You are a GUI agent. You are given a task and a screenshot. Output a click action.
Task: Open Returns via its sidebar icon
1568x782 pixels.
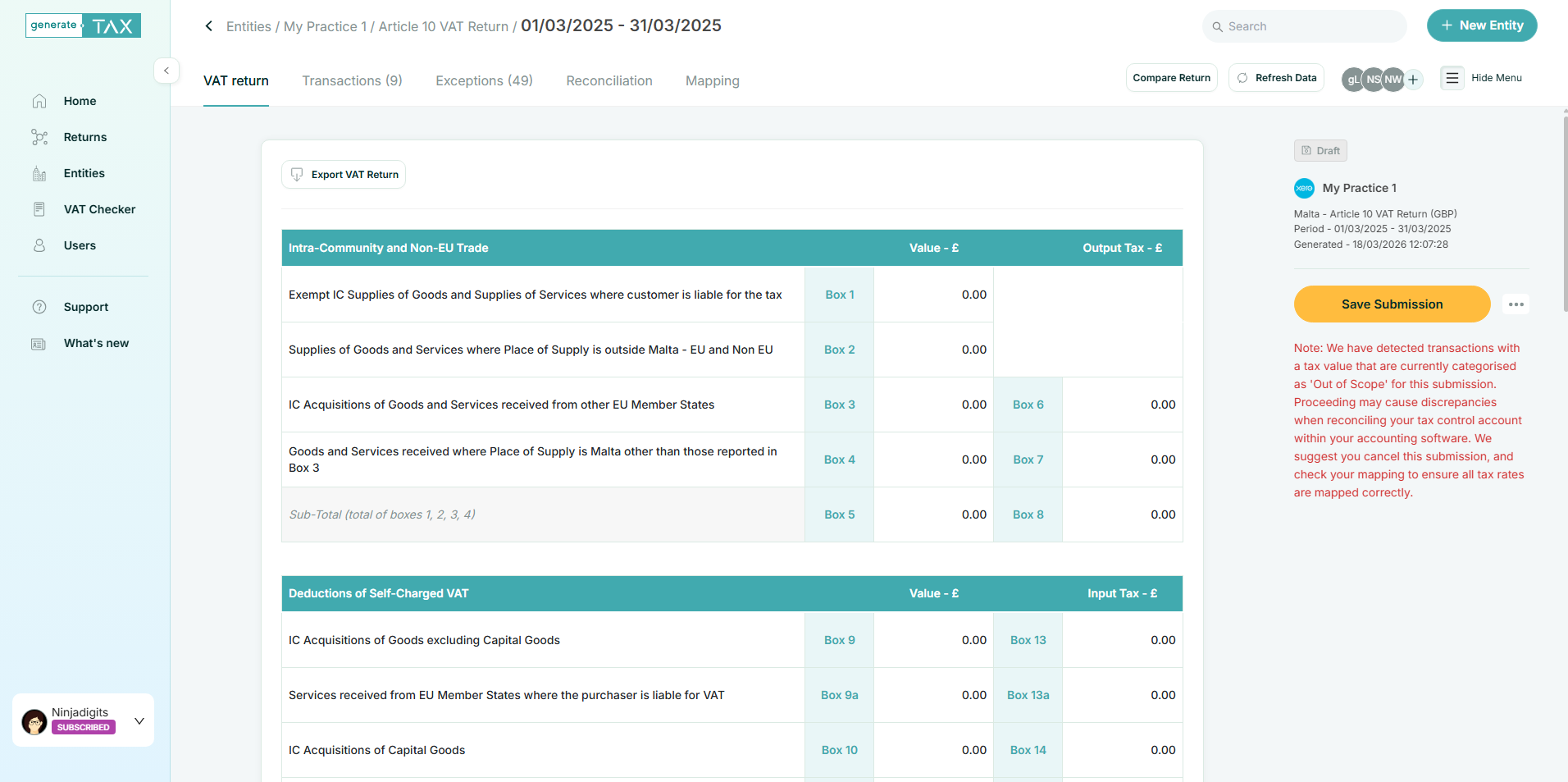coord(39,137)
